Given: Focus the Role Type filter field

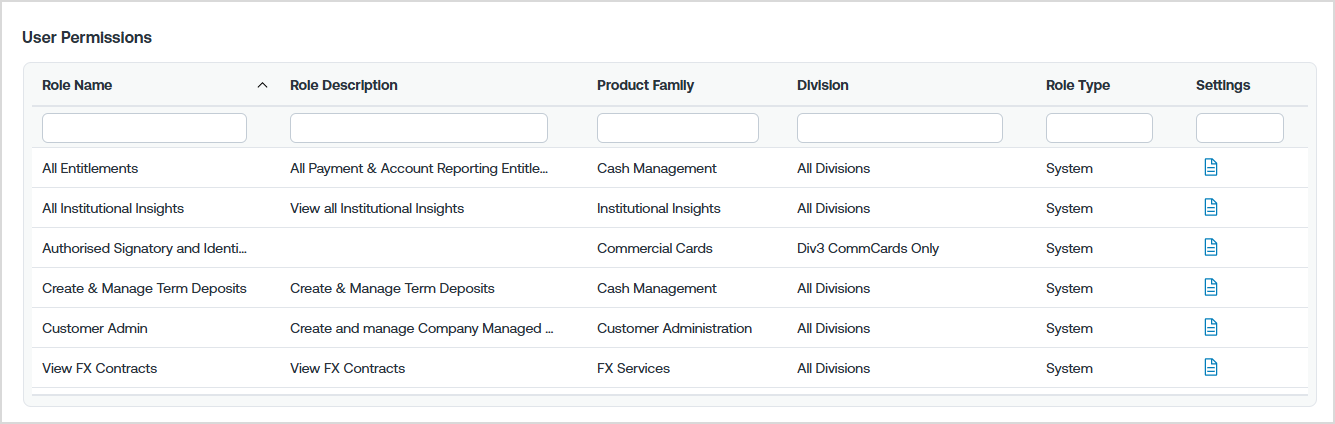Looking at the screenshot, I should tap(1099, 128).
